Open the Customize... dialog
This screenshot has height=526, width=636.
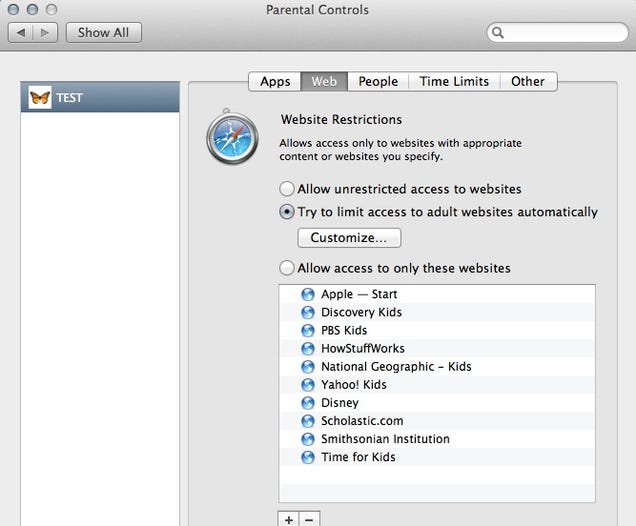point(349,238)
